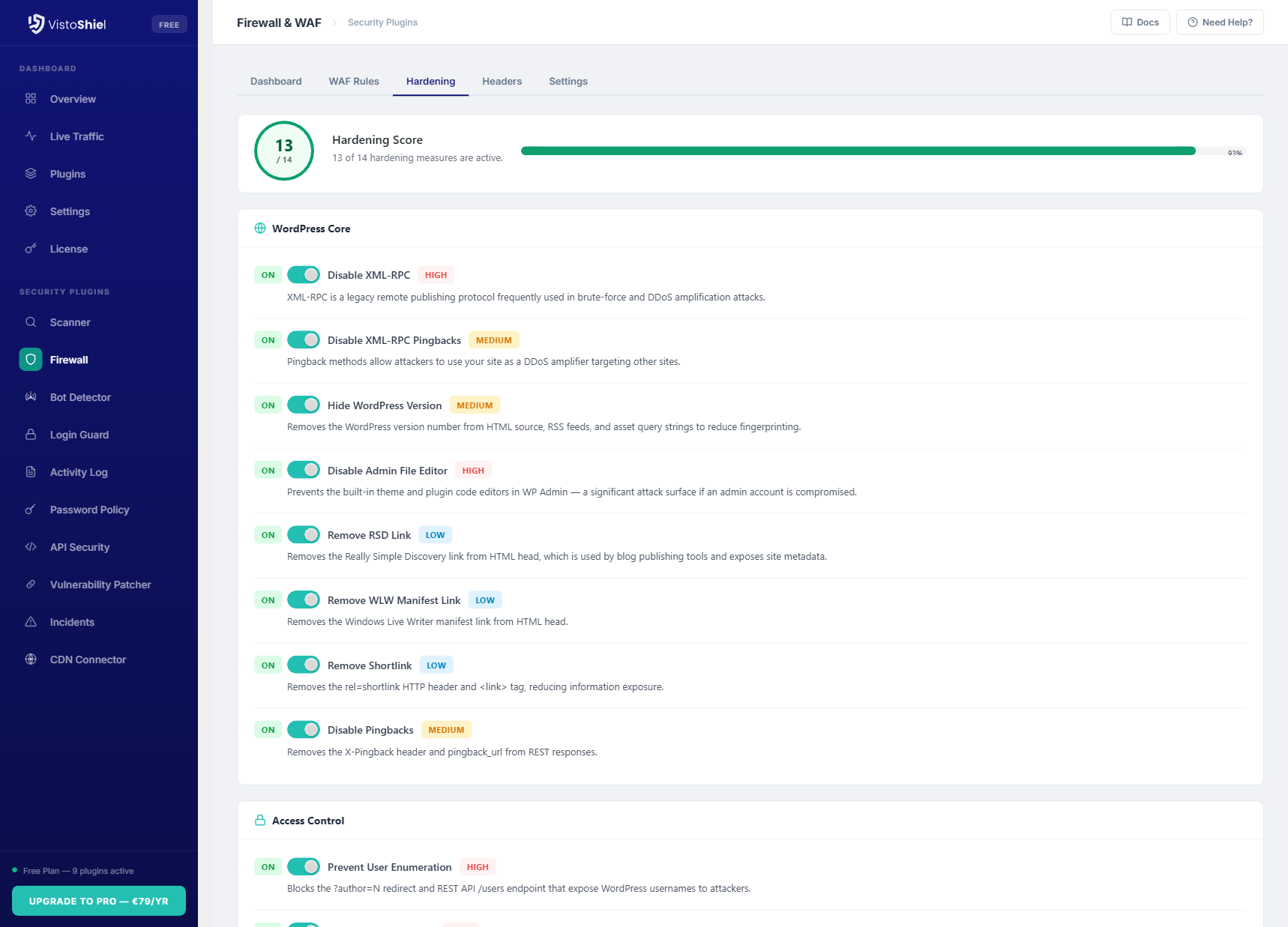The height and width of the screenshot is (927, 1288).
Task: Click HIGH badge beside Disable XML-RPC
Action: pyautogui.click(x=436, y=275)
